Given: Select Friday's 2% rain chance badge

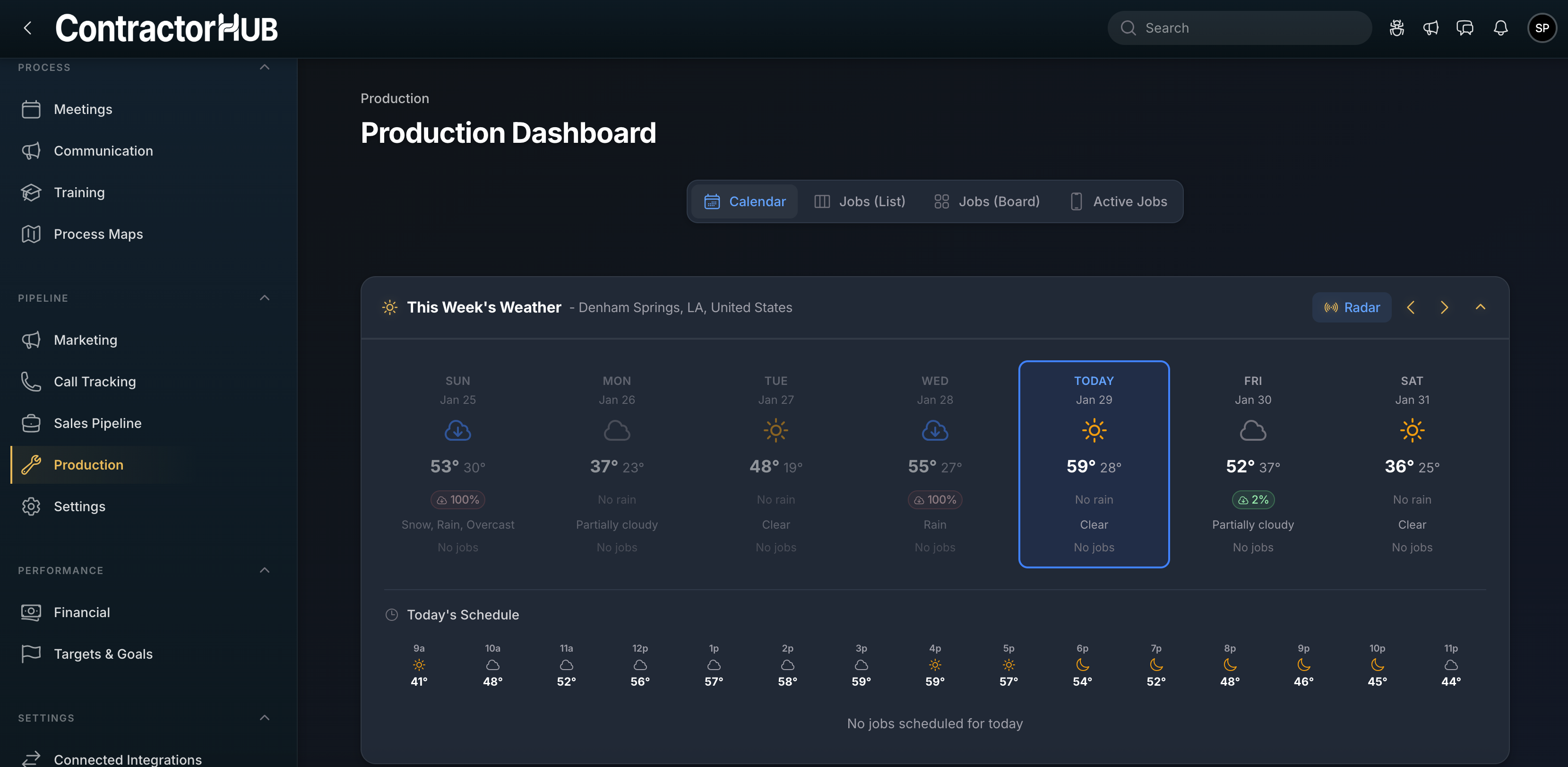Looking at the screenshot, I should tap(1253, 499).
